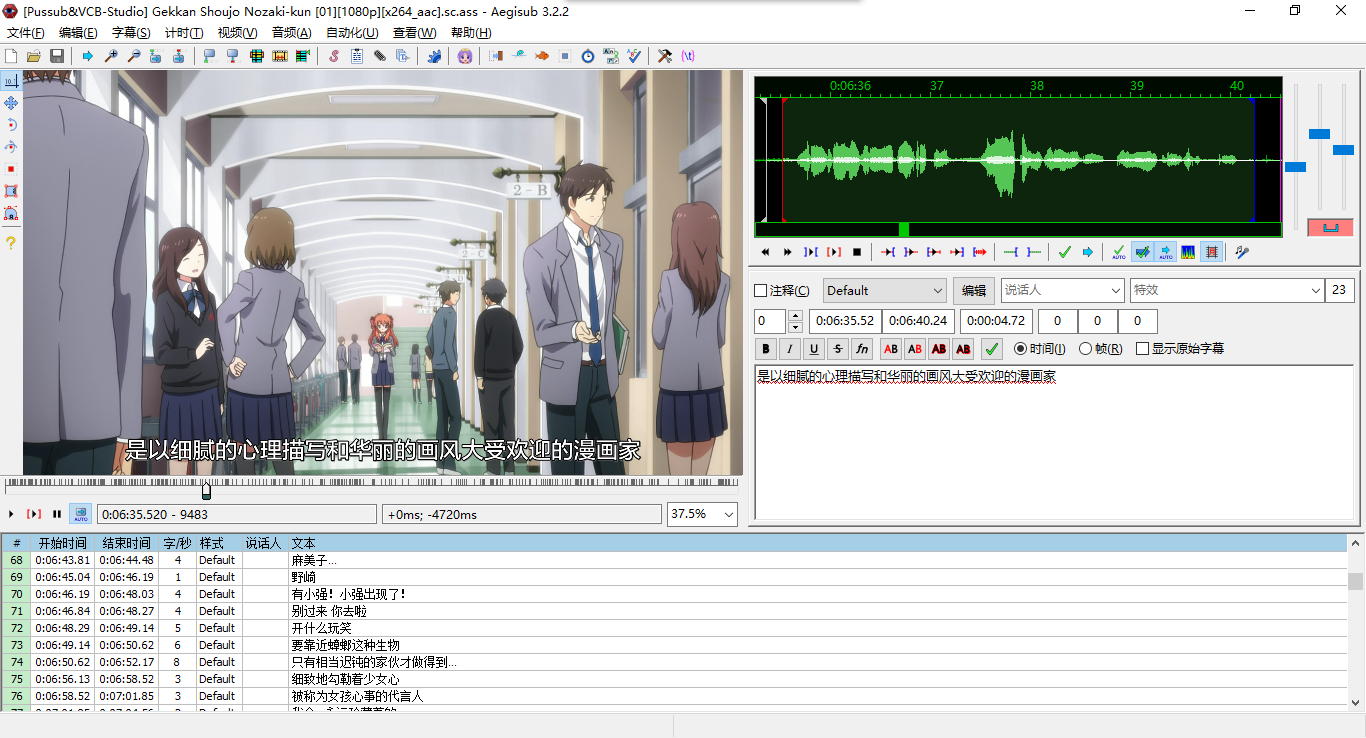
Task: Click the fn font name button
Action: click(x=862, y=349)
